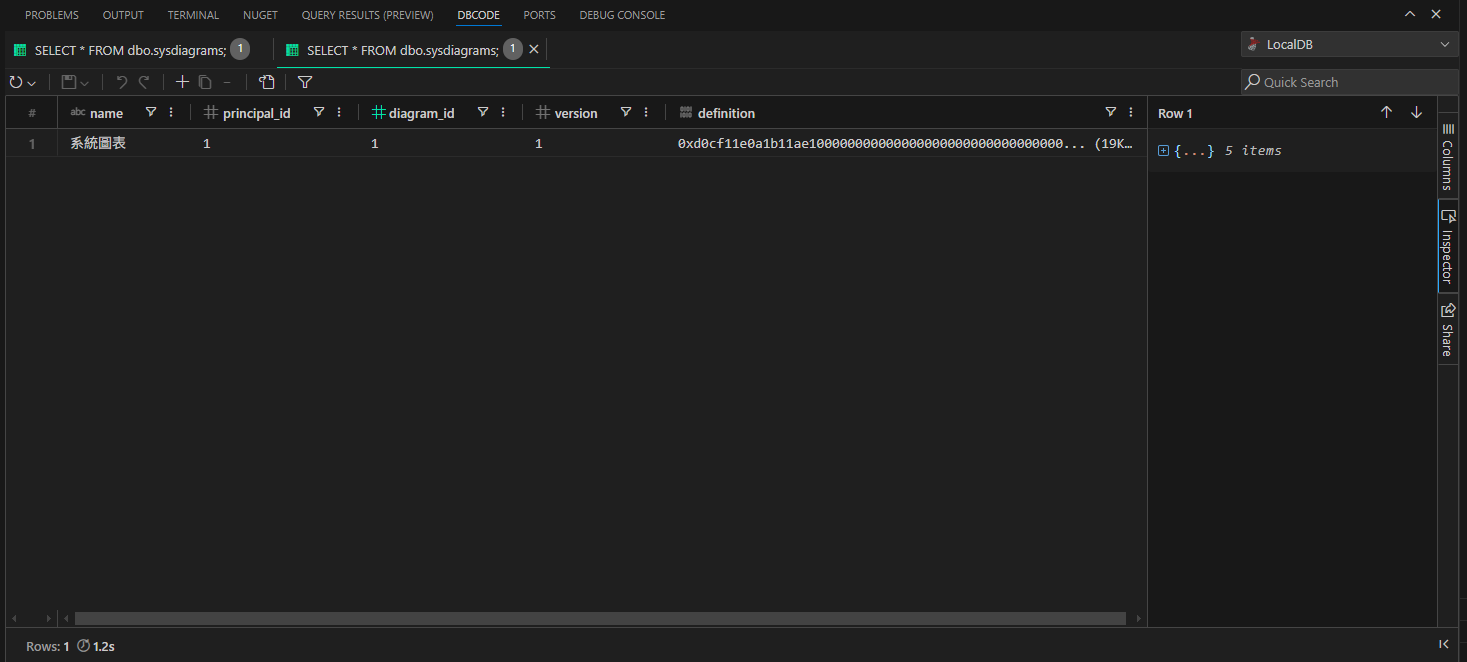Go to next row in Inspector
Image resolution: width=1467 pixels, height=662 pixels.
tap(1416, 113)
